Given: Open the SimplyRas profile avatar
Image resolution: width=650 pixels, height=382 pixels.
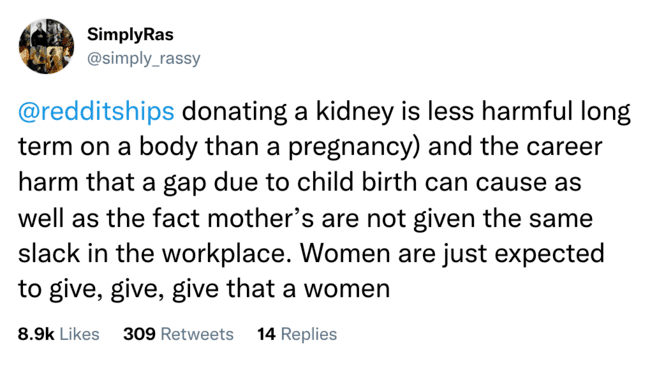Looking at the screenshot, I should 46,46.
